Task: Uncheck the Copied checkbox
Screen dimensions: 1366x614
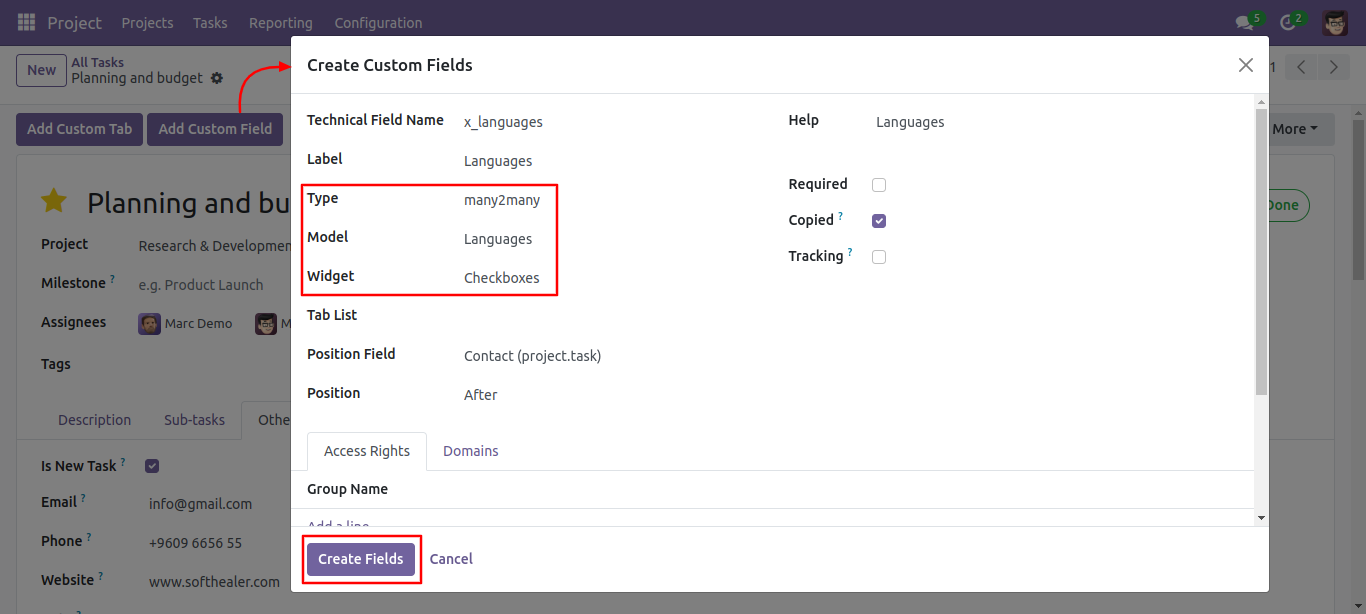Action: click(x=879, y=221)
